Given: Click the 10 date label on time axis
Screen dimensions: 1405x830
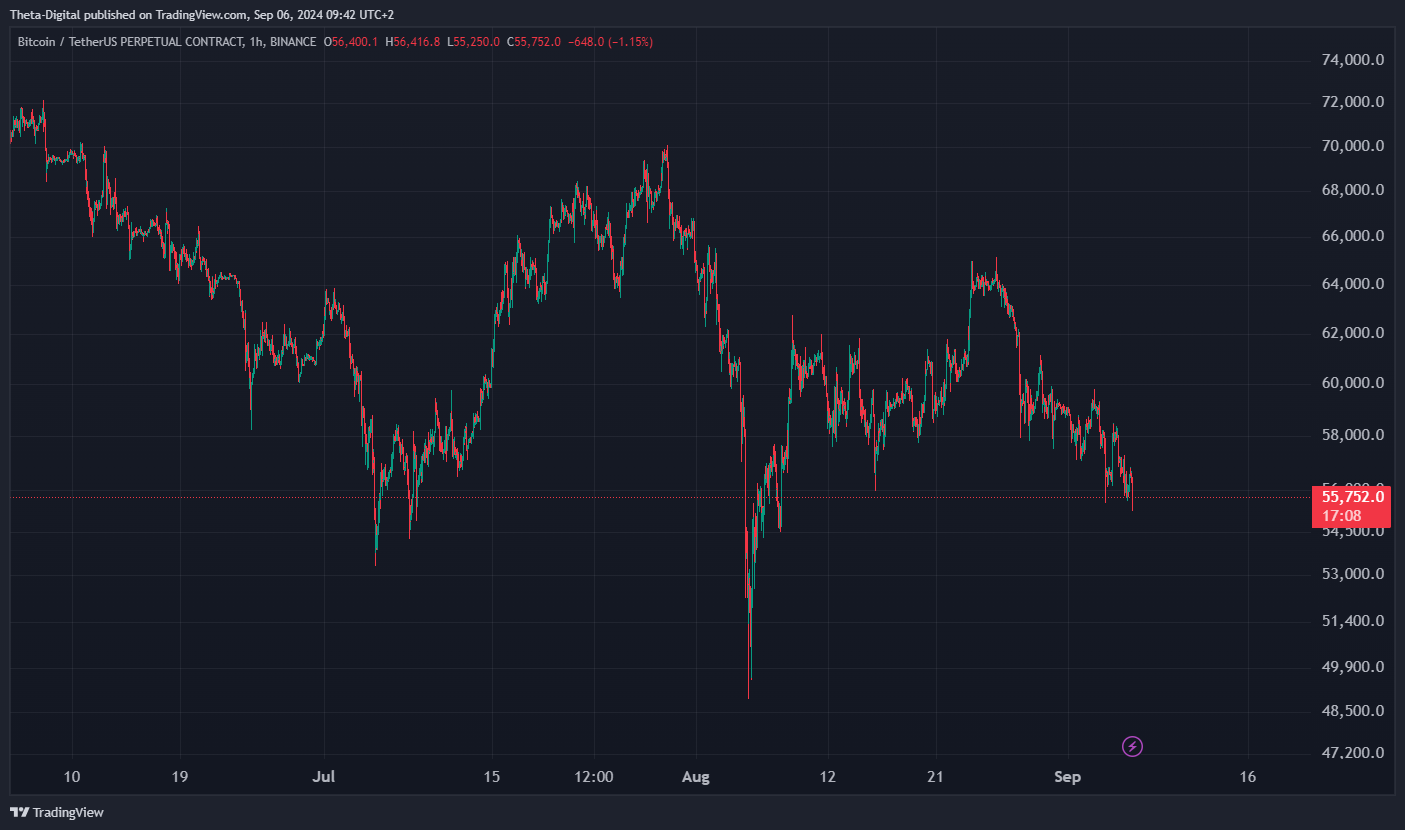Looking at the screenshot, I should (x=71, y=777).
